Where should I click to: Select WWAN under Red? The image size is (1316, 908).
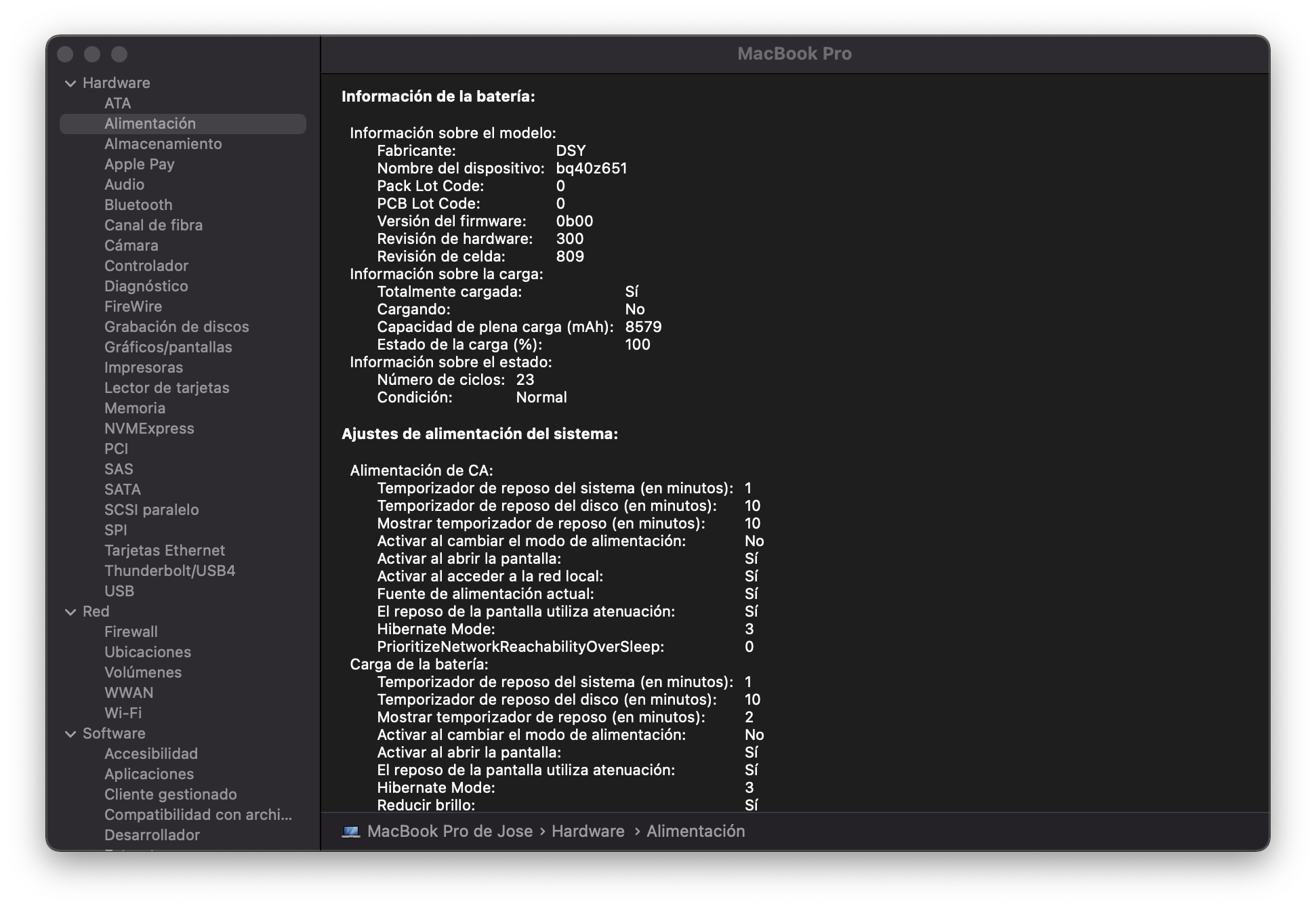128,693
